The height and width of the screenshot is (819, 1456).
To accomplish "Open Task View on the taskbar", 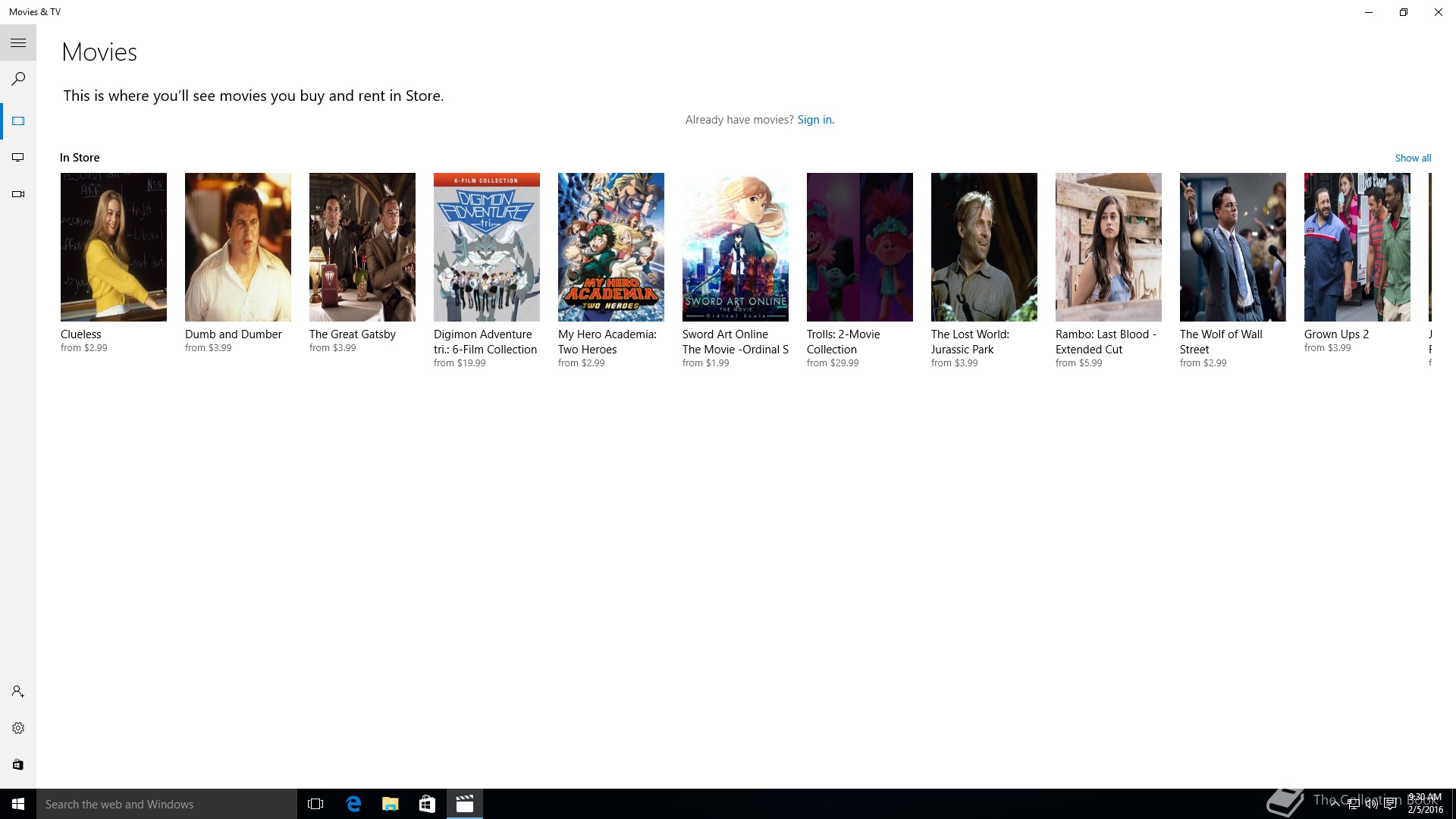I will (x=315, y=804).
